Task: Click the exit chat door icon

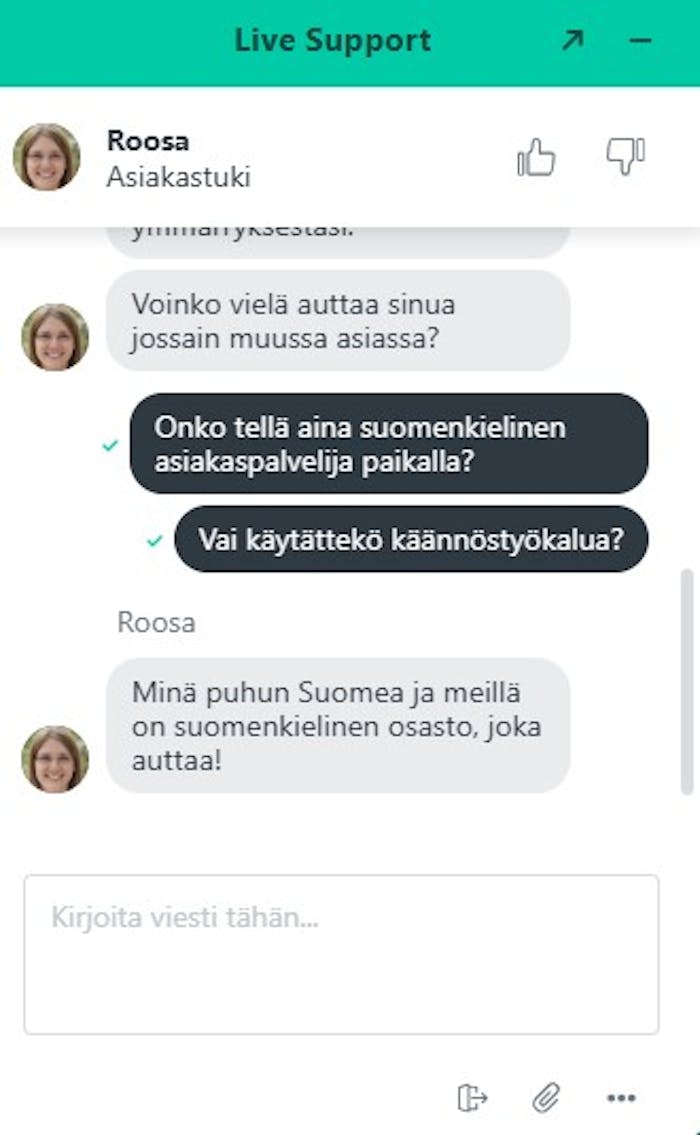Action: point(472,1097)
